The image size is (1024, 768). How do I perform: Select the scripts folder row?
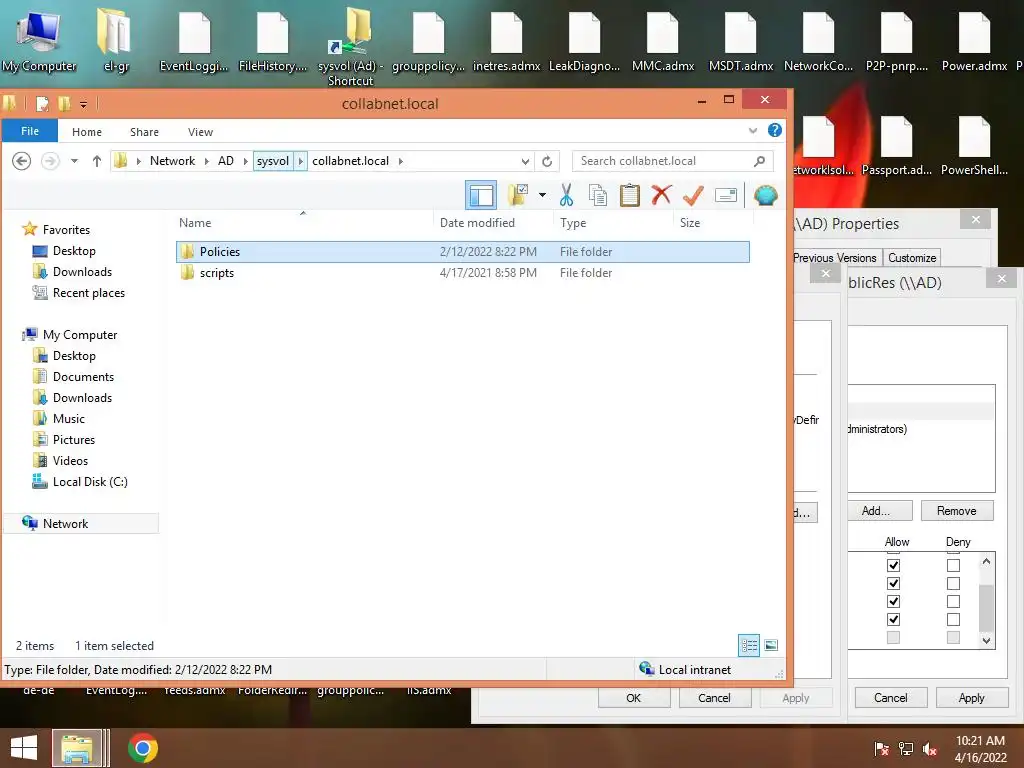click(x=462, y=273)
